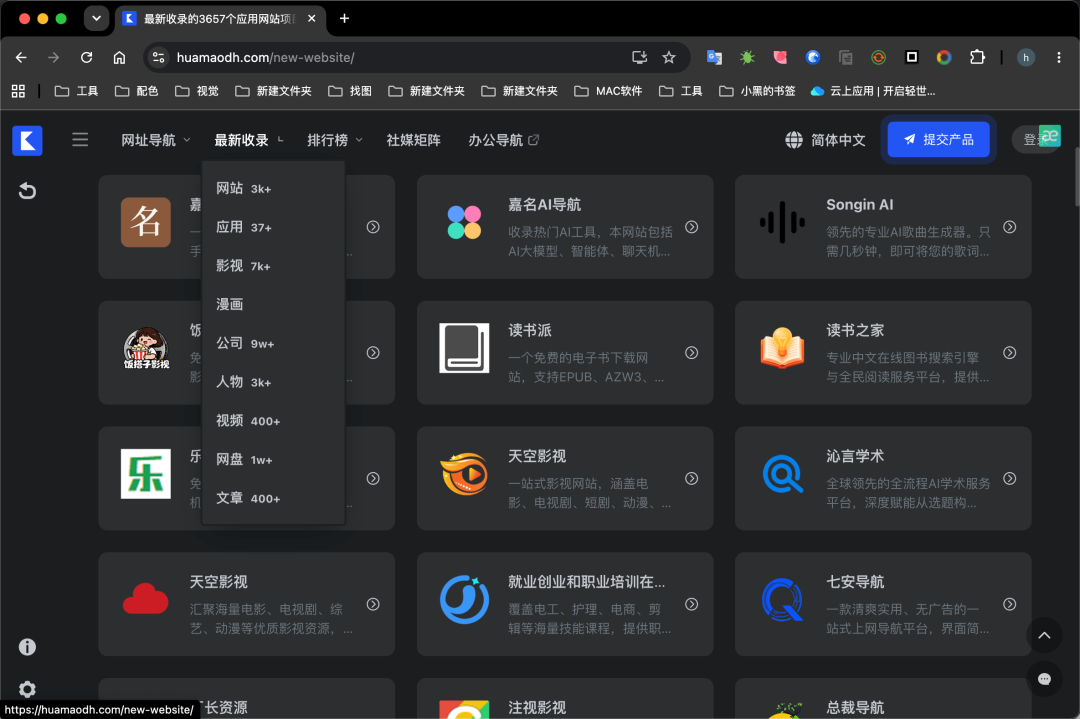Click the arrow on 读书派 card
The height and width of the screenshot is (719, 1080).
point(692,353)
